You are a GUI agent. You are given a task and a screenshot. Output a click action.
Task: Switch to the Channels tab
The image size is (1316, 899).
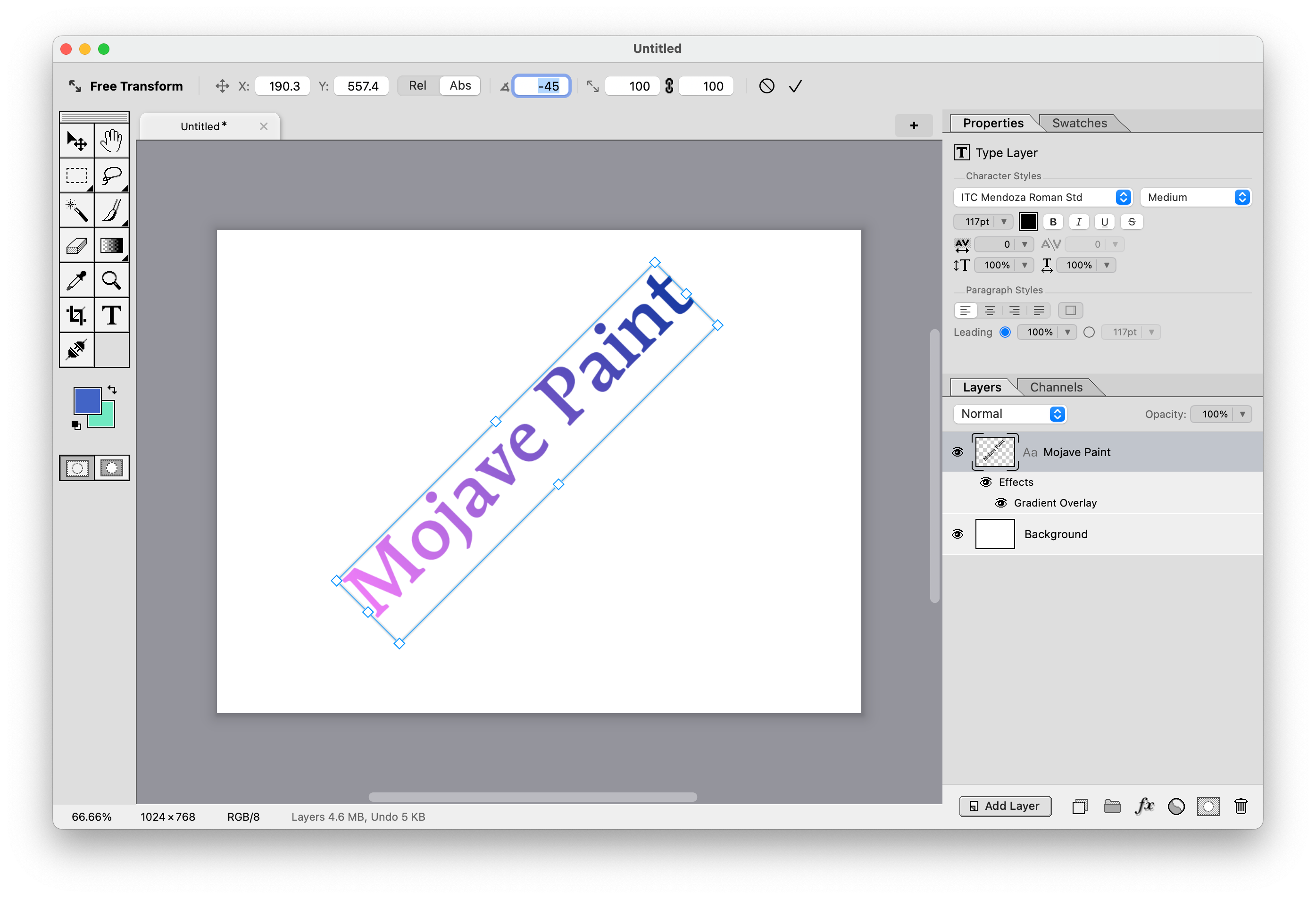[1056, 387]
